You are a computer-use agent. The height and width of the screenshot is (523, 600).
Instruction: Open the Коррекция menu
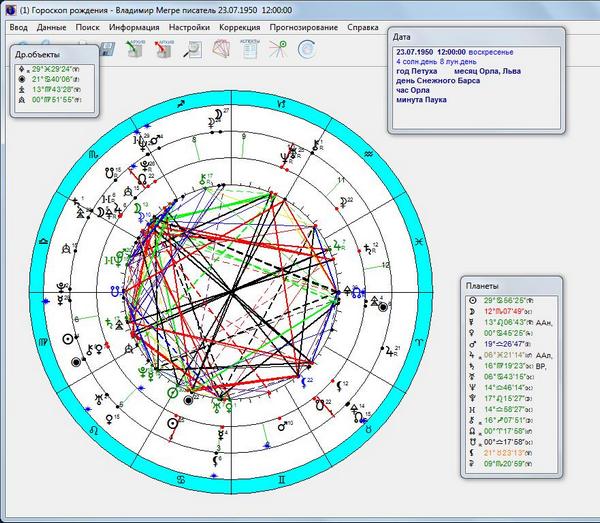[x=240, y=28]
